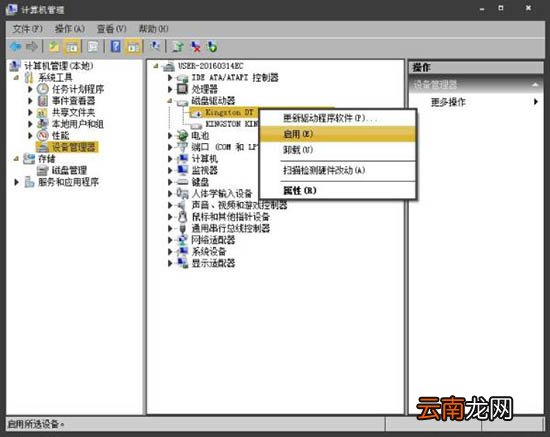Select 事件查看器 in the left tree

(x=73, y=101)
